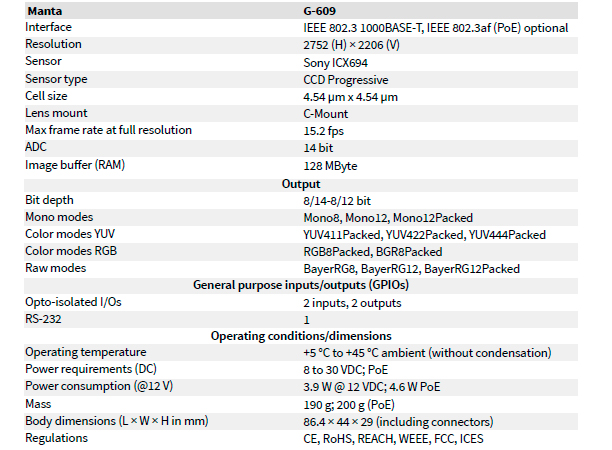The width and height of the screenshot is (612, 450).
Task: Click the Image buffer (RAM) label
Action: coord(75,165)
